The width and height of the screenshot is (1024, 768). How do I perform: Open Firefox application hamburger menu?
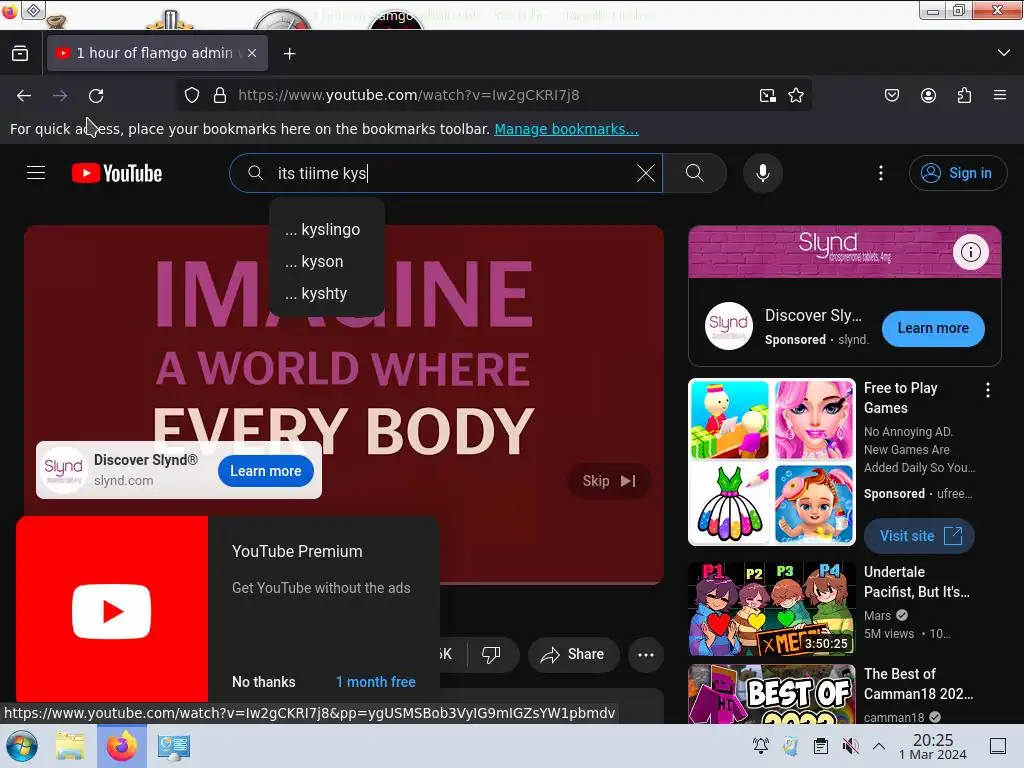(1000, 95)
